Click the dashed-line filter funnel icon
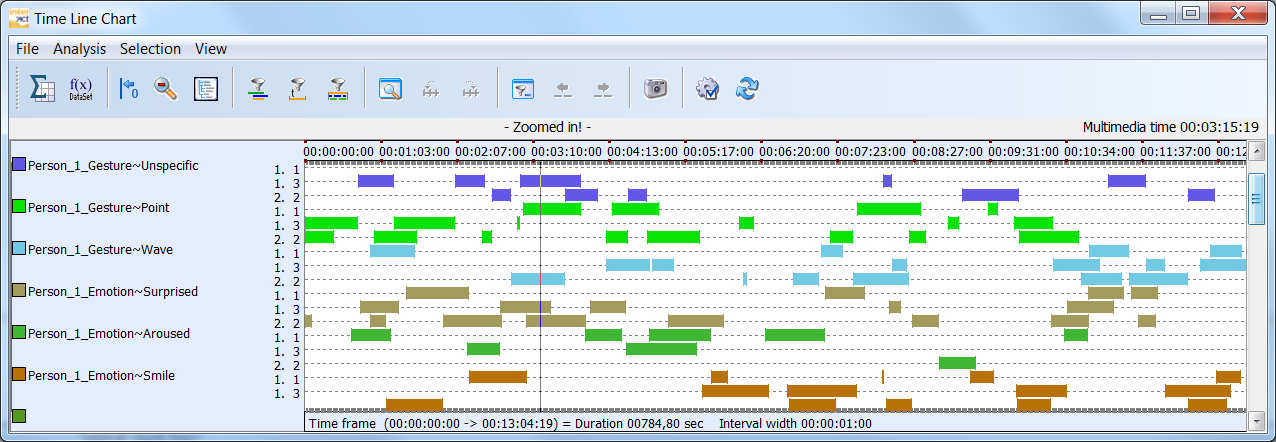 coord(297,89)
